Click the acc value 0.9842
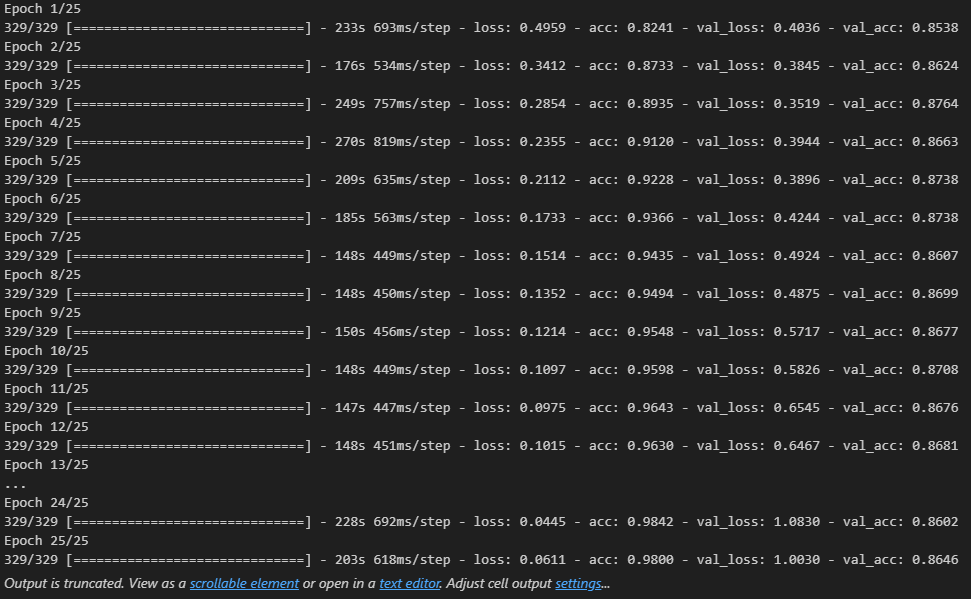The image size is (971, 599). coord(650,522)
